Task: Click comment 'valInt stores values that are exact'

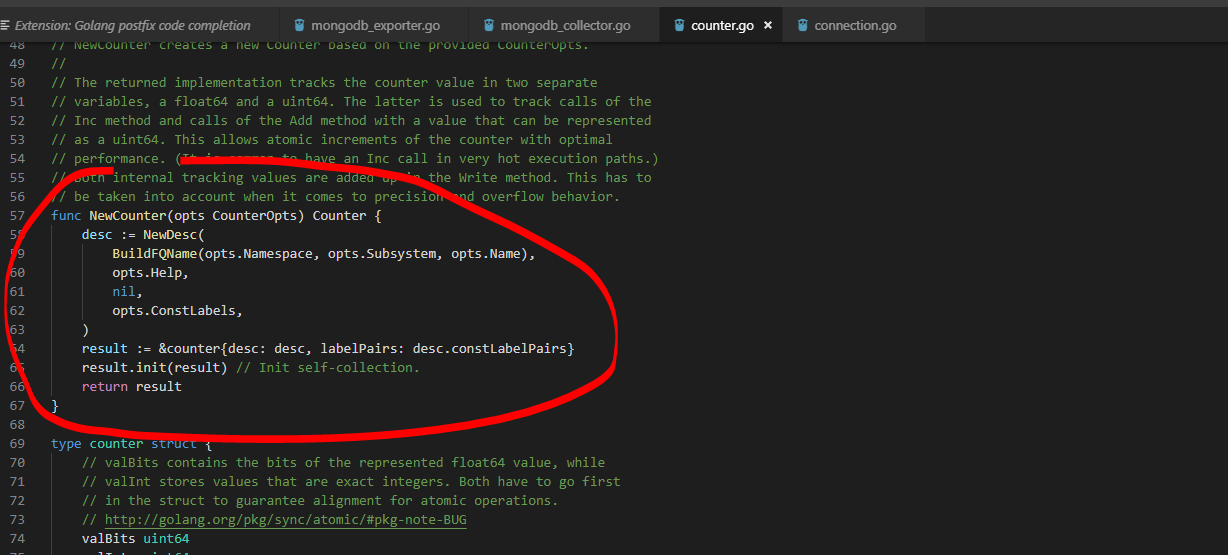Action: pos(351,481)
